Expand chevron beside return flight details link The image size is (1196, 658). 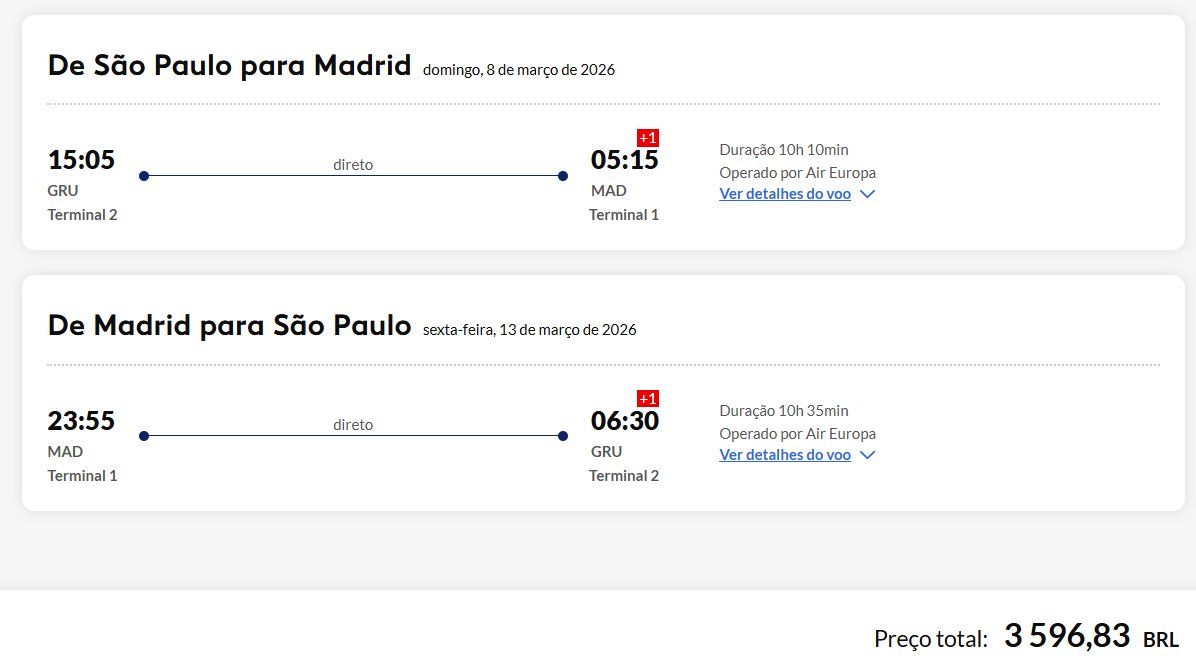click(867, 454)
